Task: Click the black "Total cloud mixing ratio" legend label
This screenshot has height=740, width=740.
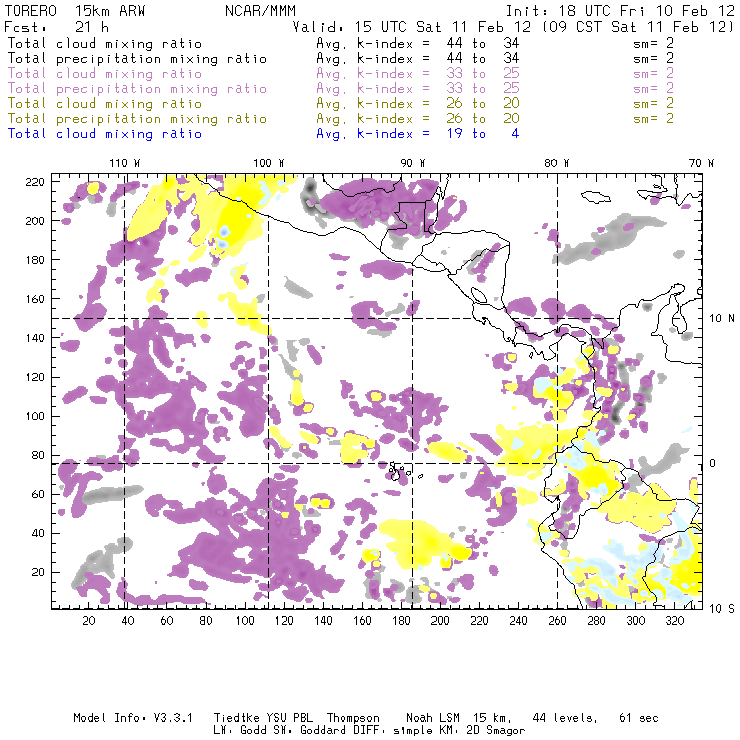Action: [105, 43]
